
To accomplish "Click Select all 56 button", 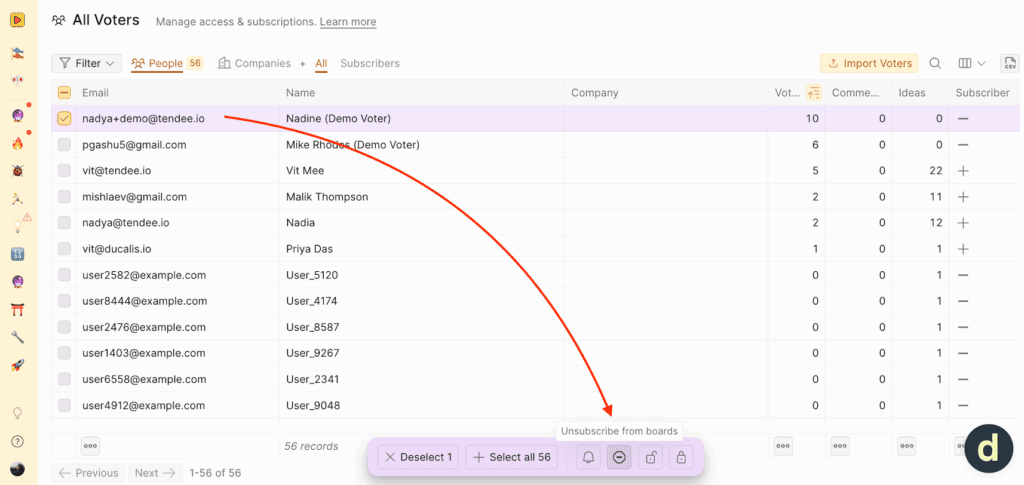I will point(511,457).
